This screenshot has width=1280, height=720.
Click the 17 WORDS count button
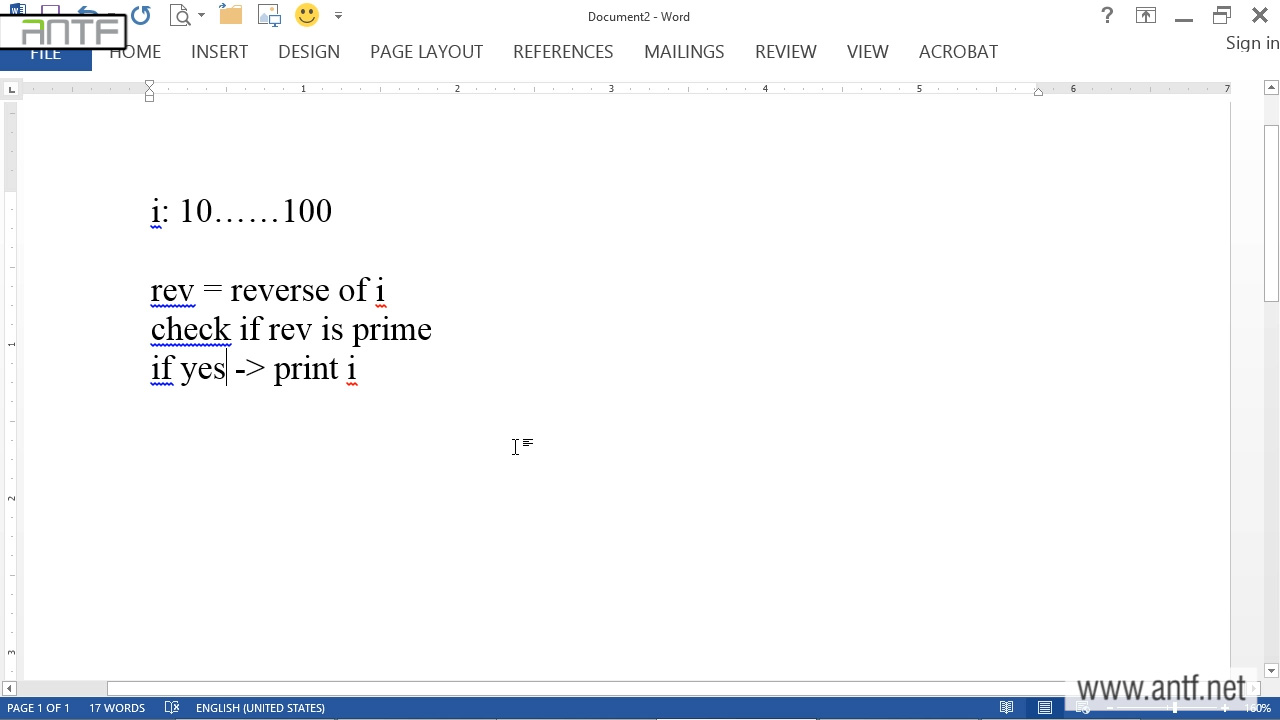click(x=117, y=708)
